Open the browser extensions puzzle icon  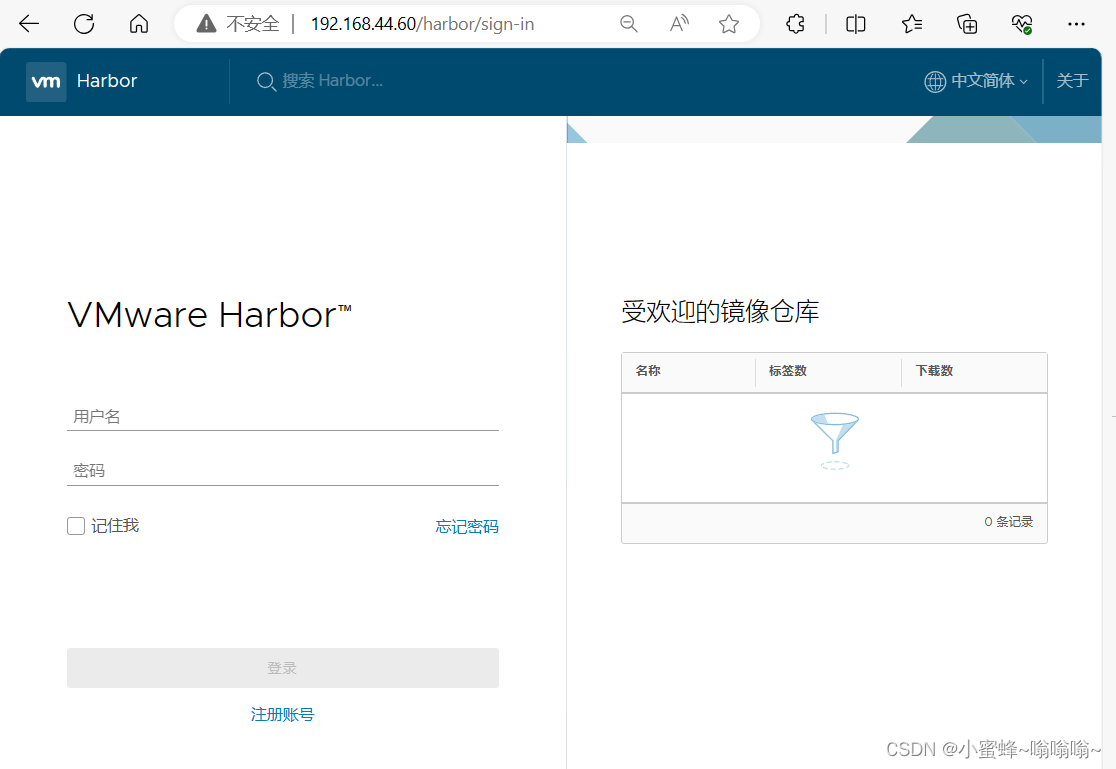[x=795, y=24]
